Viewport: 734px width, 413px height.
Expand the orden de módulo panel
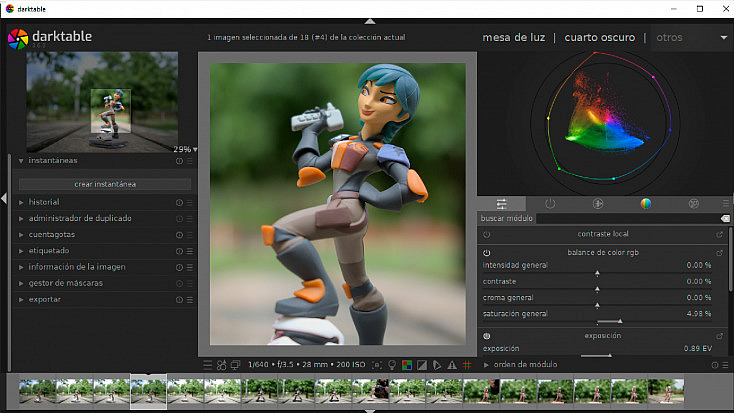coord(486,364)
